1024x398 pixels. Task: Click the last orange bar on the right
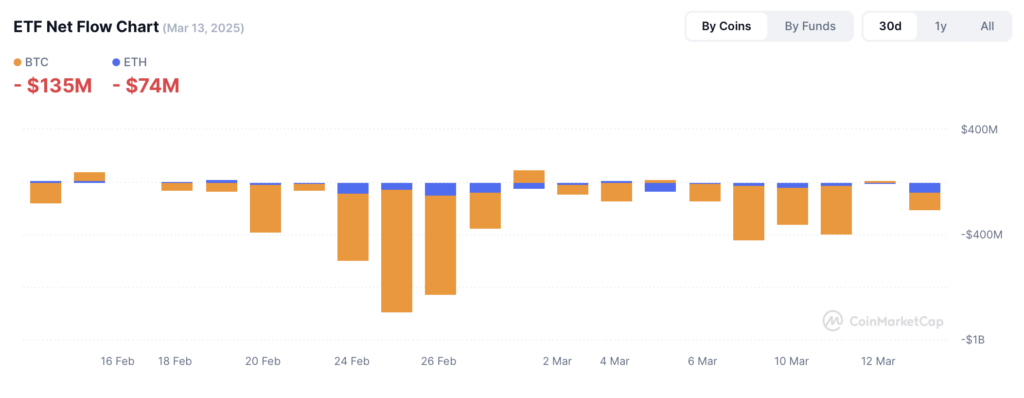924,201
